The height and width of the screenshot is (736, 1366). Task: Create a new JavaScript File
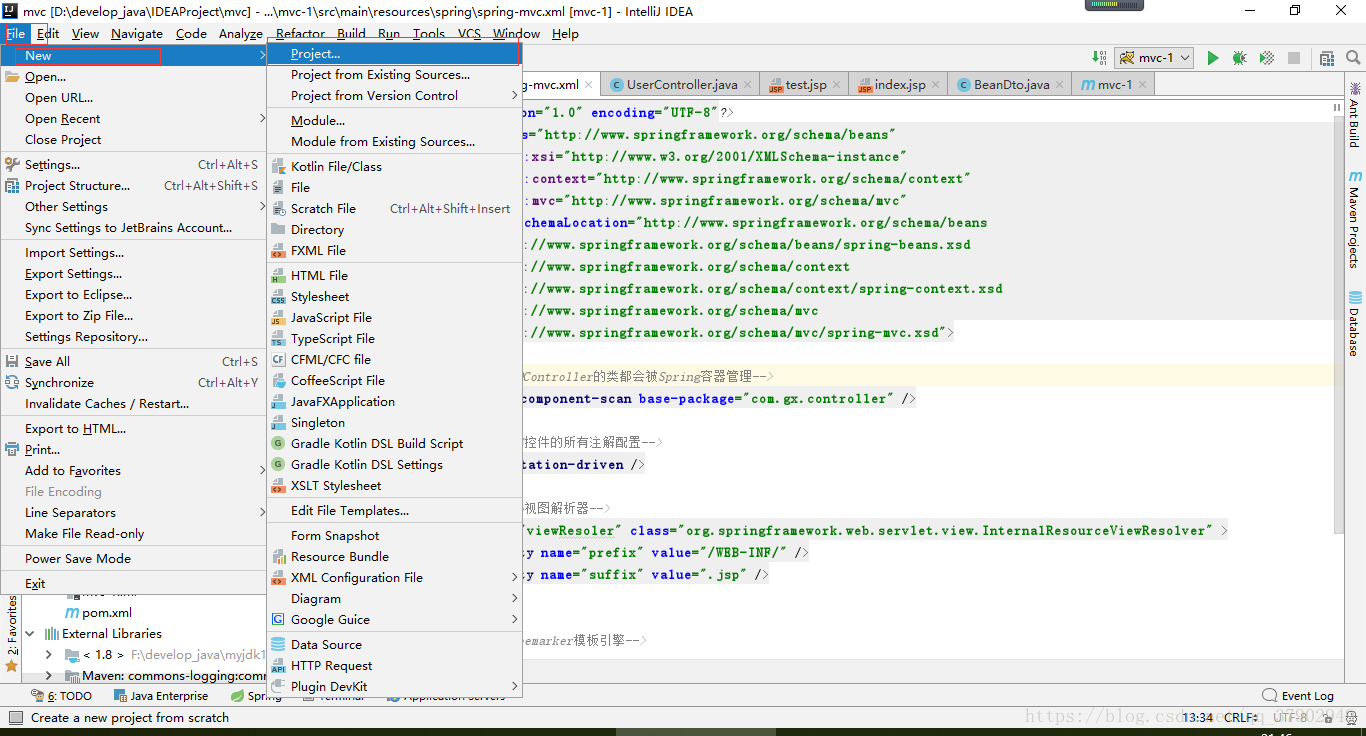click(x=394, y=317)
